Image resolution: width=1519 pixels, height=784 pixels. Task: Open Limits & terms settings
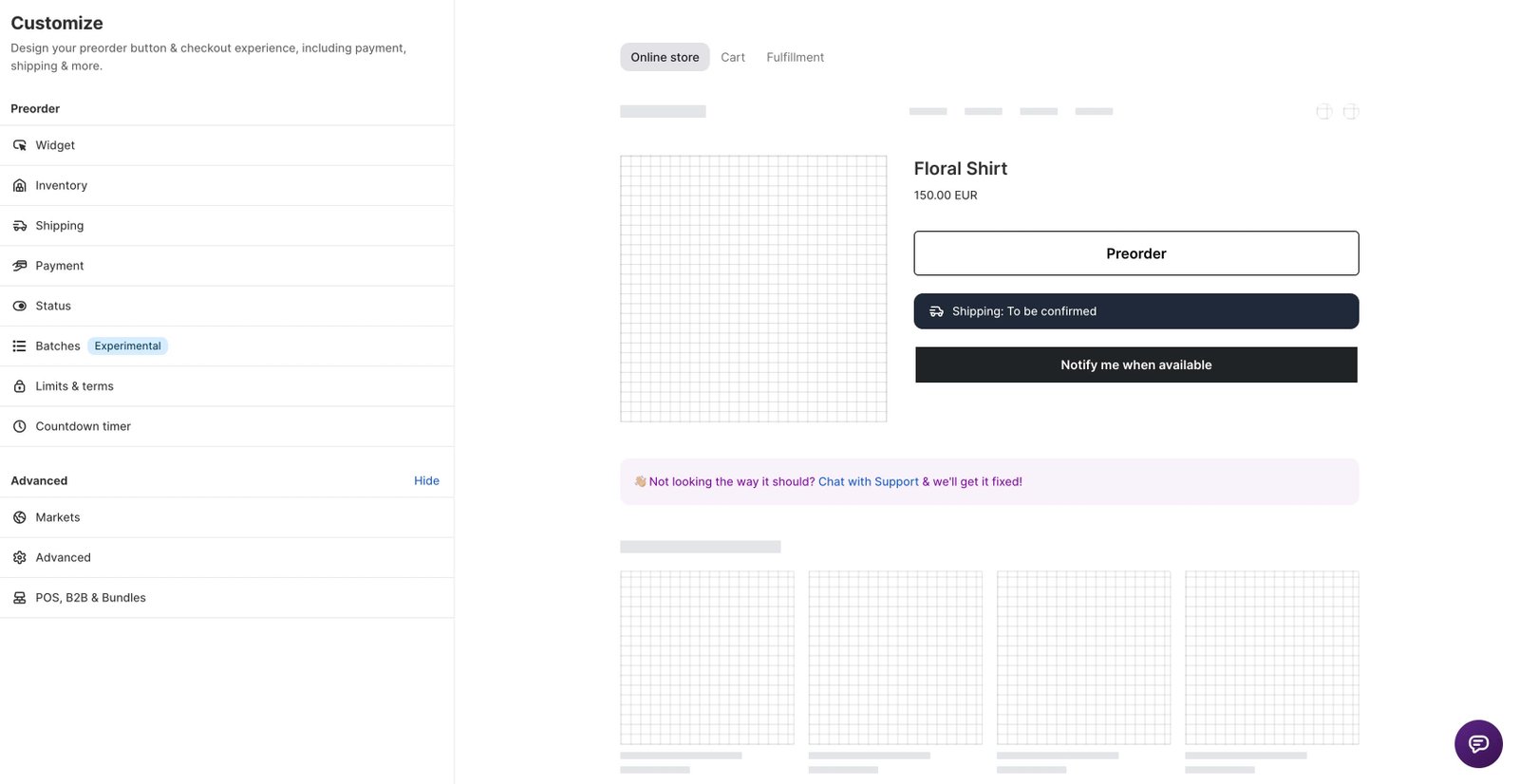coord(227,386)
